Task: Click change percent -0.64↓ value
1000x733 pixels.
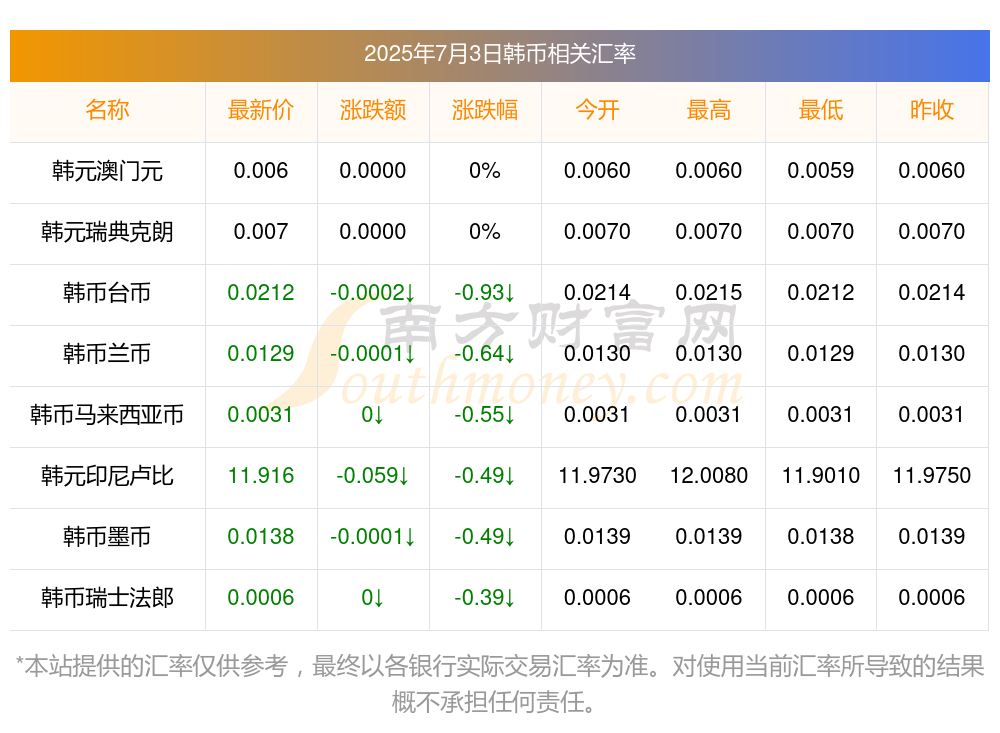Action: pos(485,353)
